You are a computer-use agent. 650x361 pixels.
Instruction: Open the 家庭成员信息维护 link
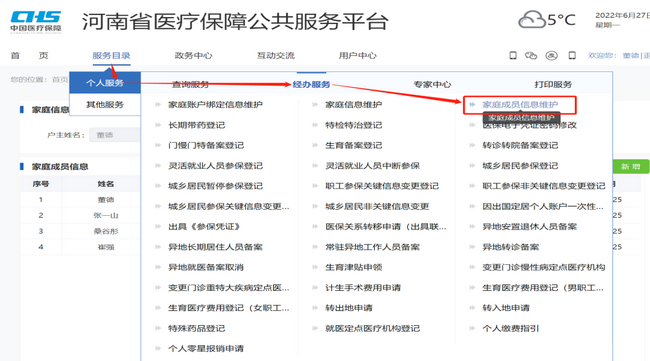tap(520, 104)
